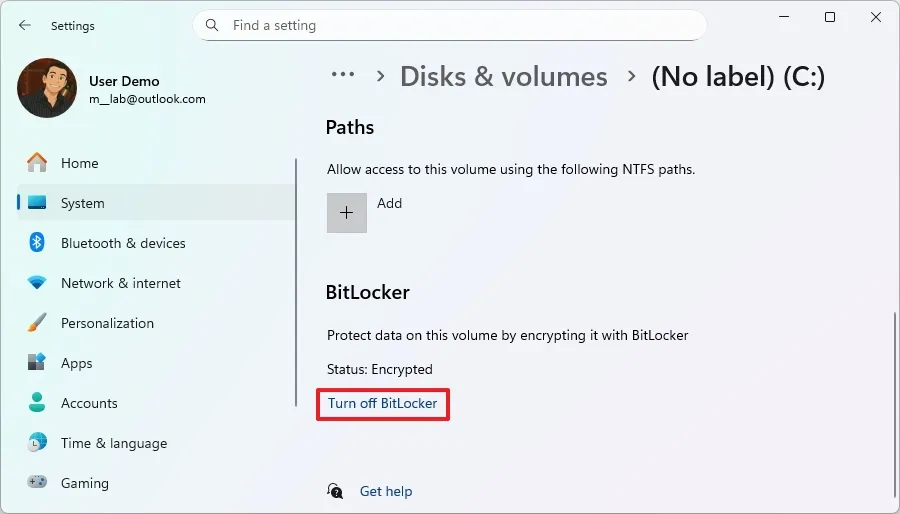Select System in the navigation pane
This screenshot has height=514, width=900.
coord(82,203)
